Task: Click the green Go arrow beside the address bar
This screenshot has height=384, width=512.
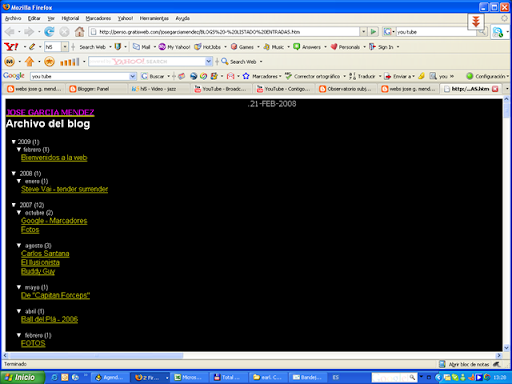Action: tap(373, 32)
